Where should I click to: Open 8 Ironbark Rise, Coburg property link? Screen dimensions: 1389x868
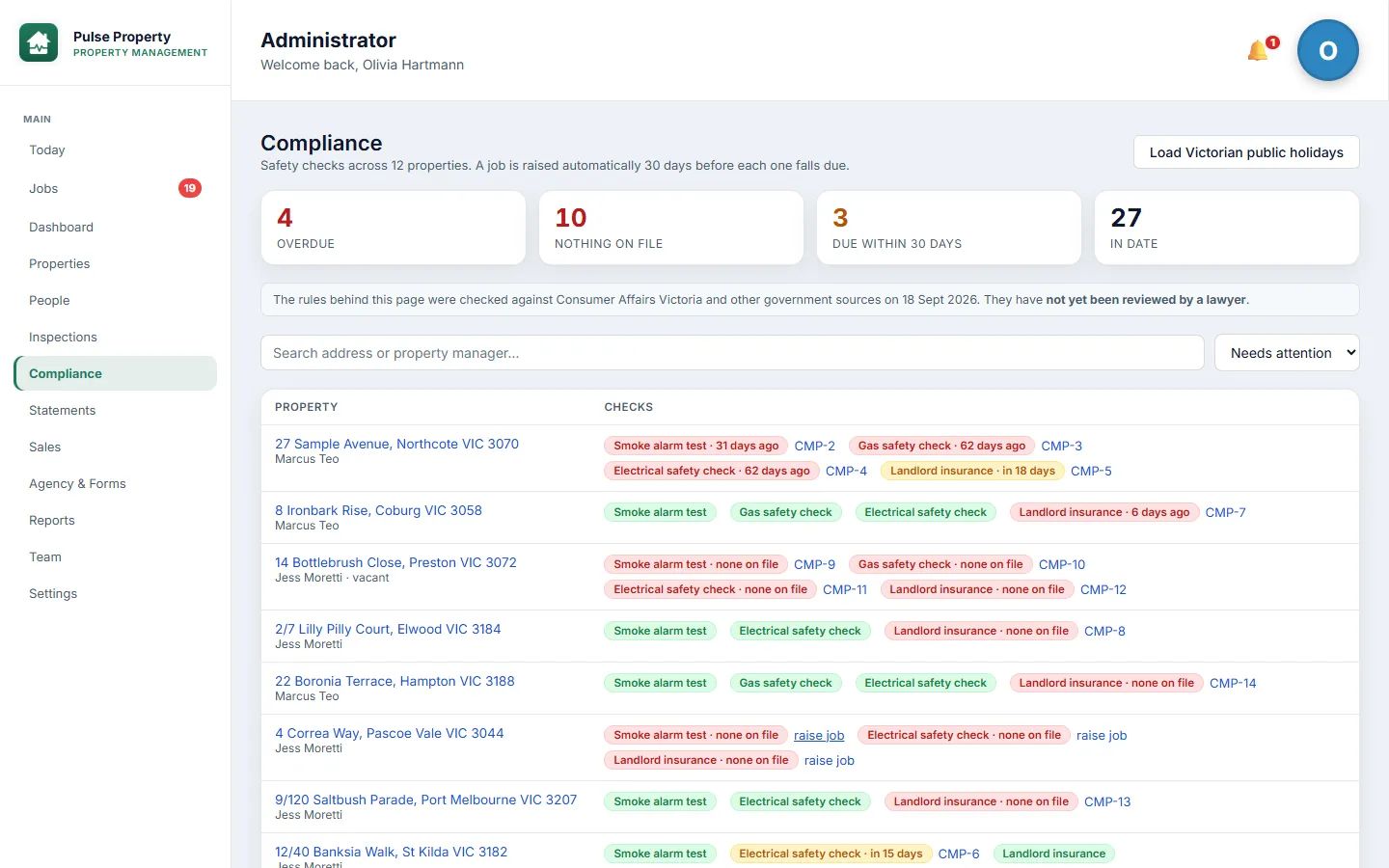378,510
